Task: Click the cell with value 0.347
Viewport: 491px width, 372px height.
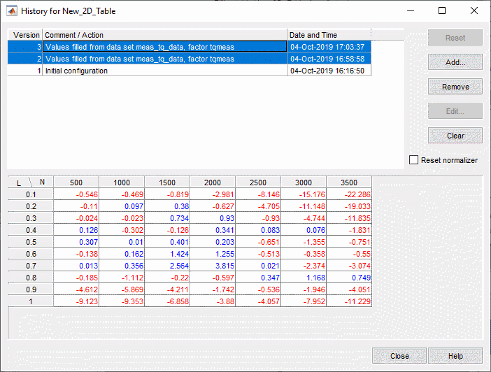Action: 258,278
